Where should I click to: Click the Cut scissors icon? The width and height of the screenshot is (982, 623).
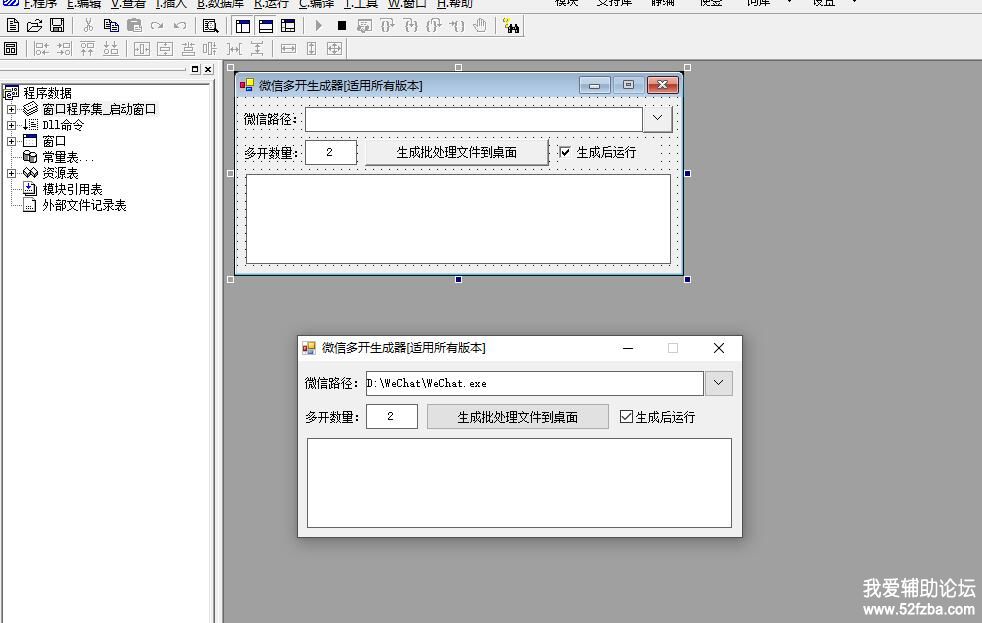coord(88,26)
